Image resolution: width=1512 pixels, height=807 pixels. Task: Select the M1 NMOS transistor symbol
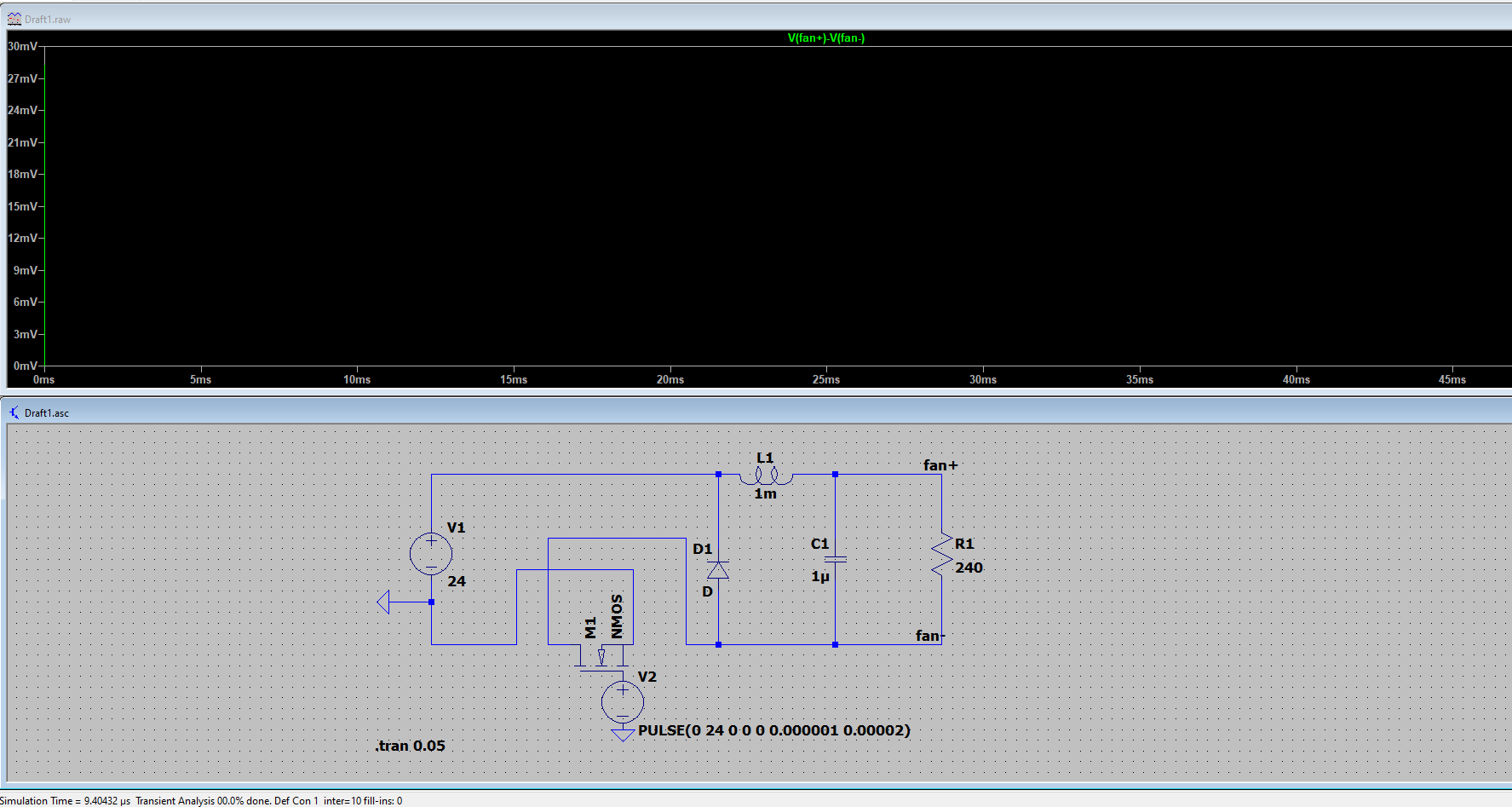(x=603, y=656)
